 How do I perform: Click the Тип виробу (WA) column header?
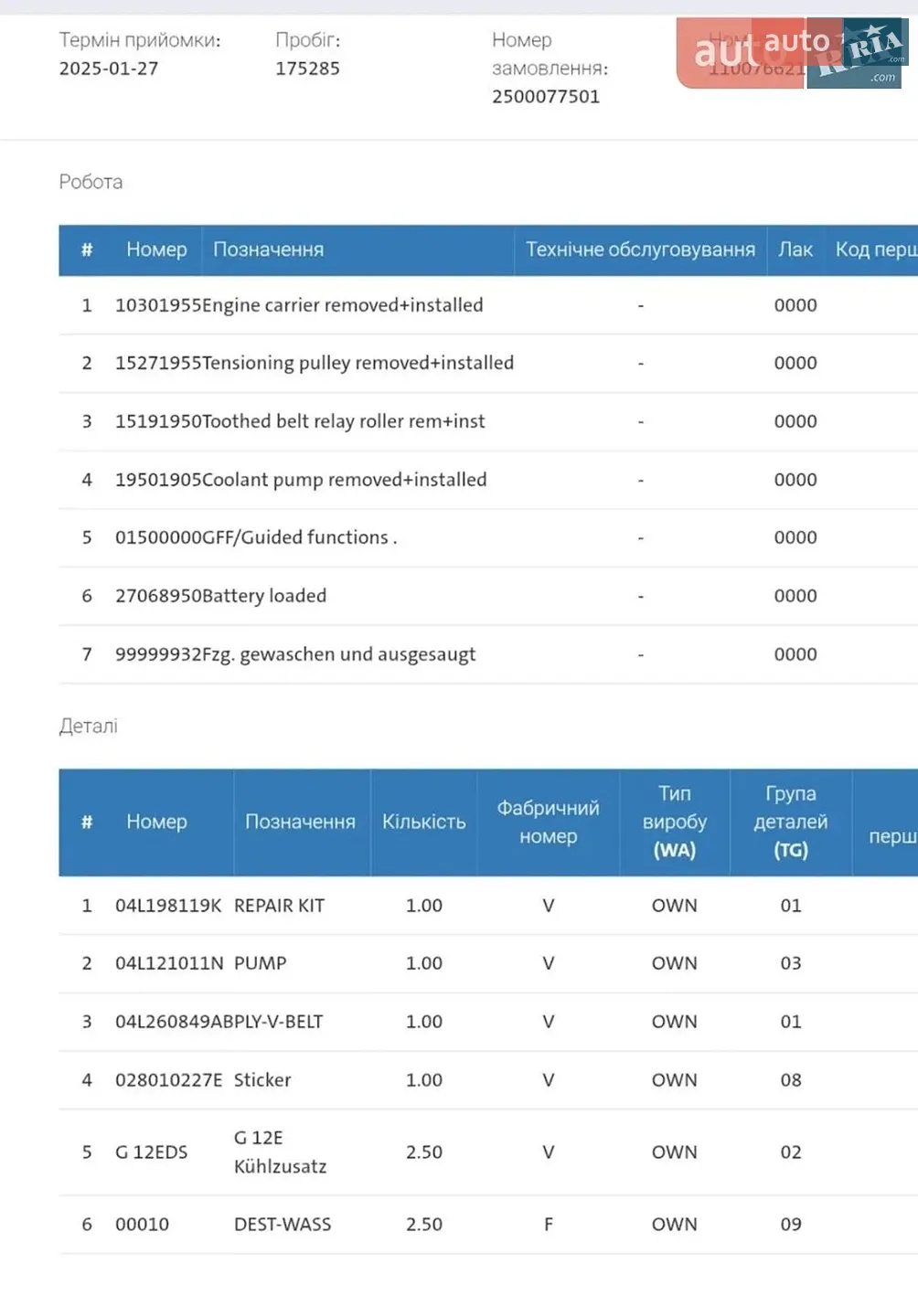674,822
